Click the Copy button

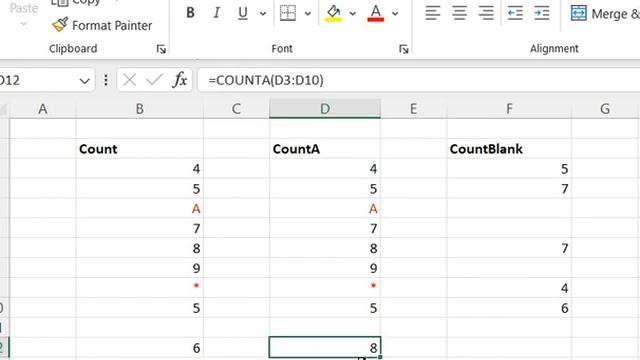coord(76,2)
